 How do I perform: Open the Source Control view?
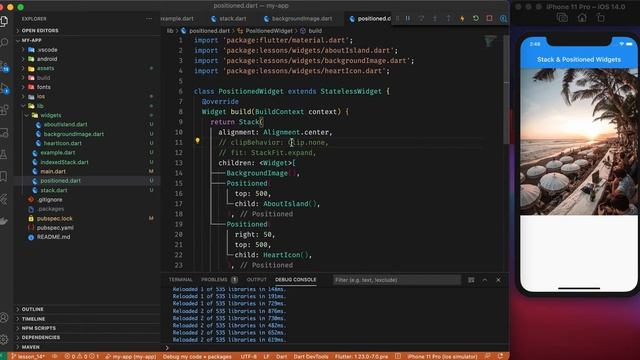[x=4, y=66]
